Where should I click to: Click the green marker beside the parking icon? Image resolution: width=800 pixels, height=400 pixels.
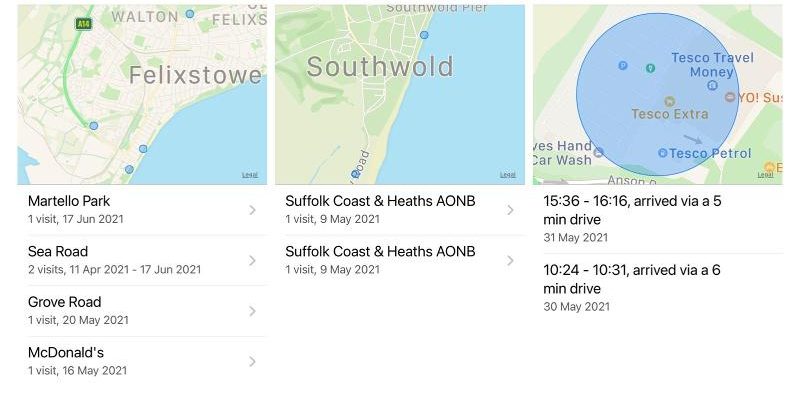650,68
